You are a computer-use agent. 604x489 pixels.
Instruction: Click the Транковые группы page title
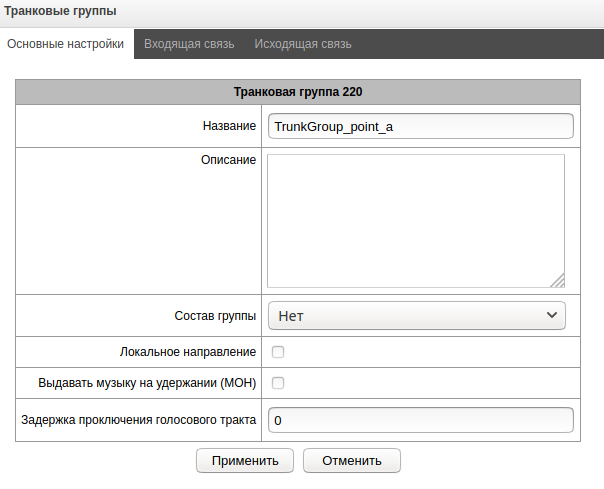(61, 12)
